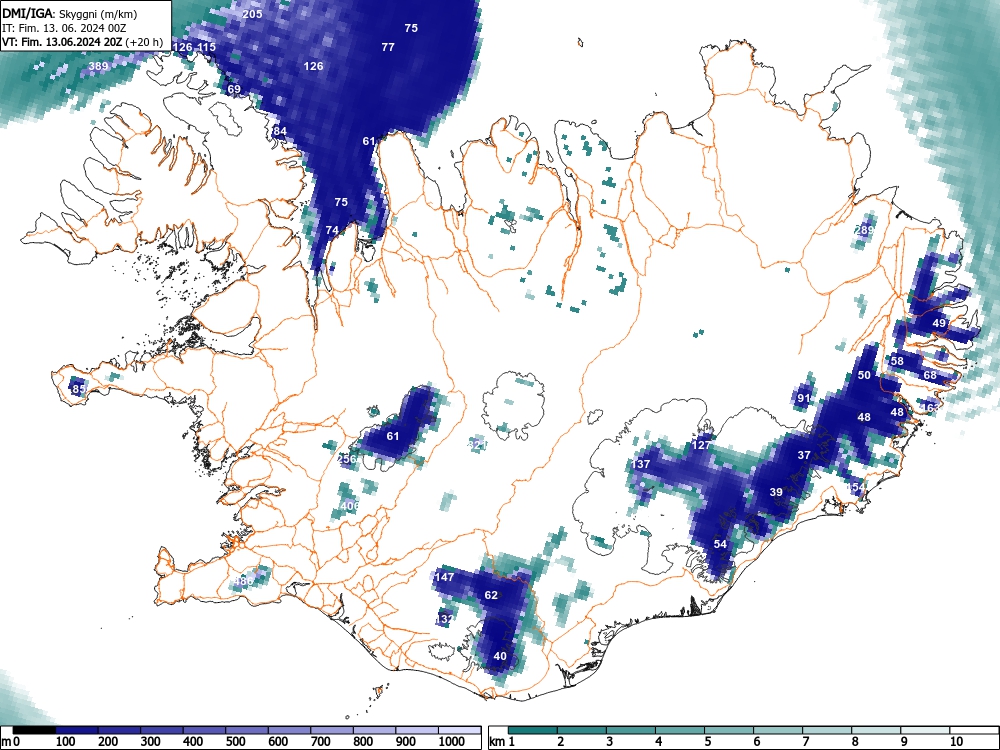Click the 91 value on the map
Screen dimensions: 1000x750
(x=804, y=398)
